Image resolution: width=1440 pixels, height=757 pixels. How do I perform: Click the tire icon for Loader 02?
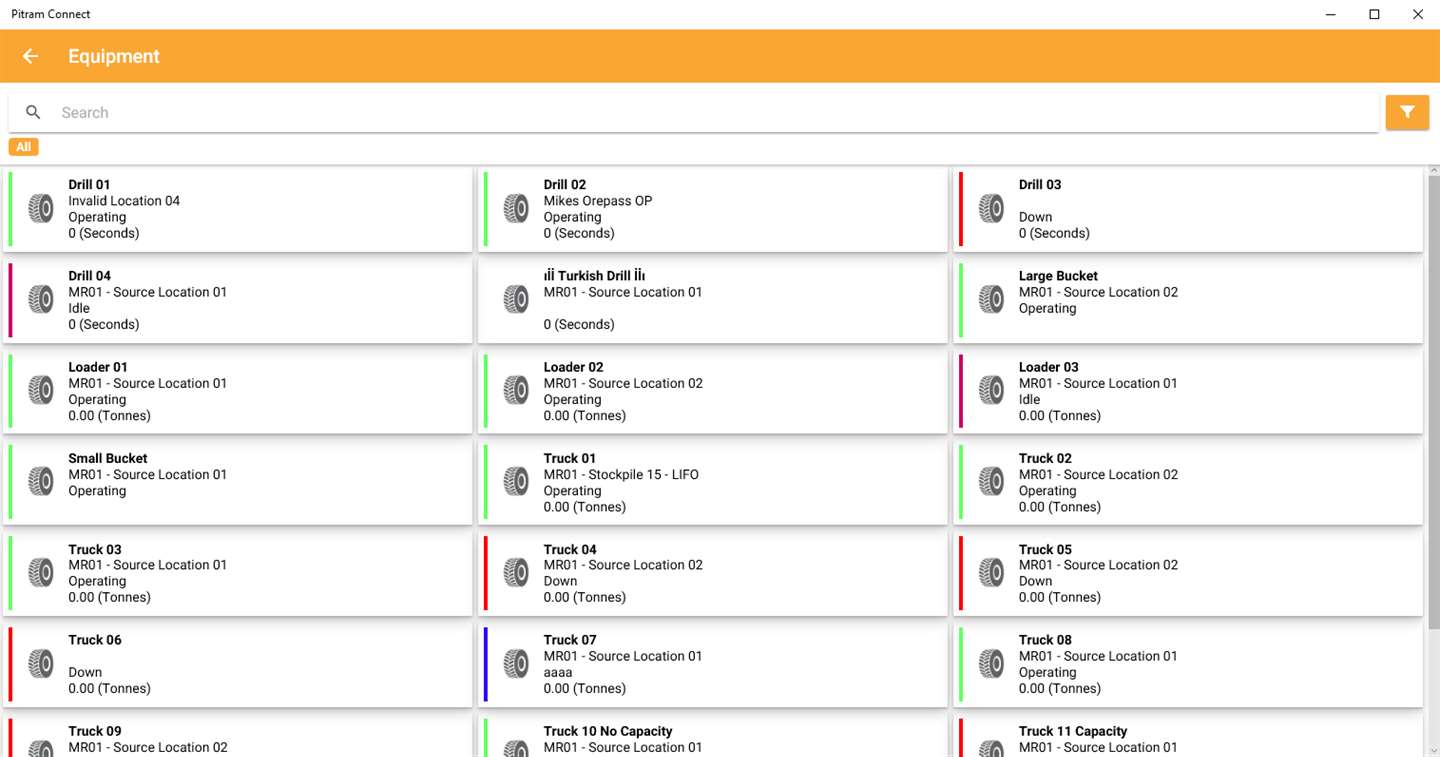tap(516, 390)
